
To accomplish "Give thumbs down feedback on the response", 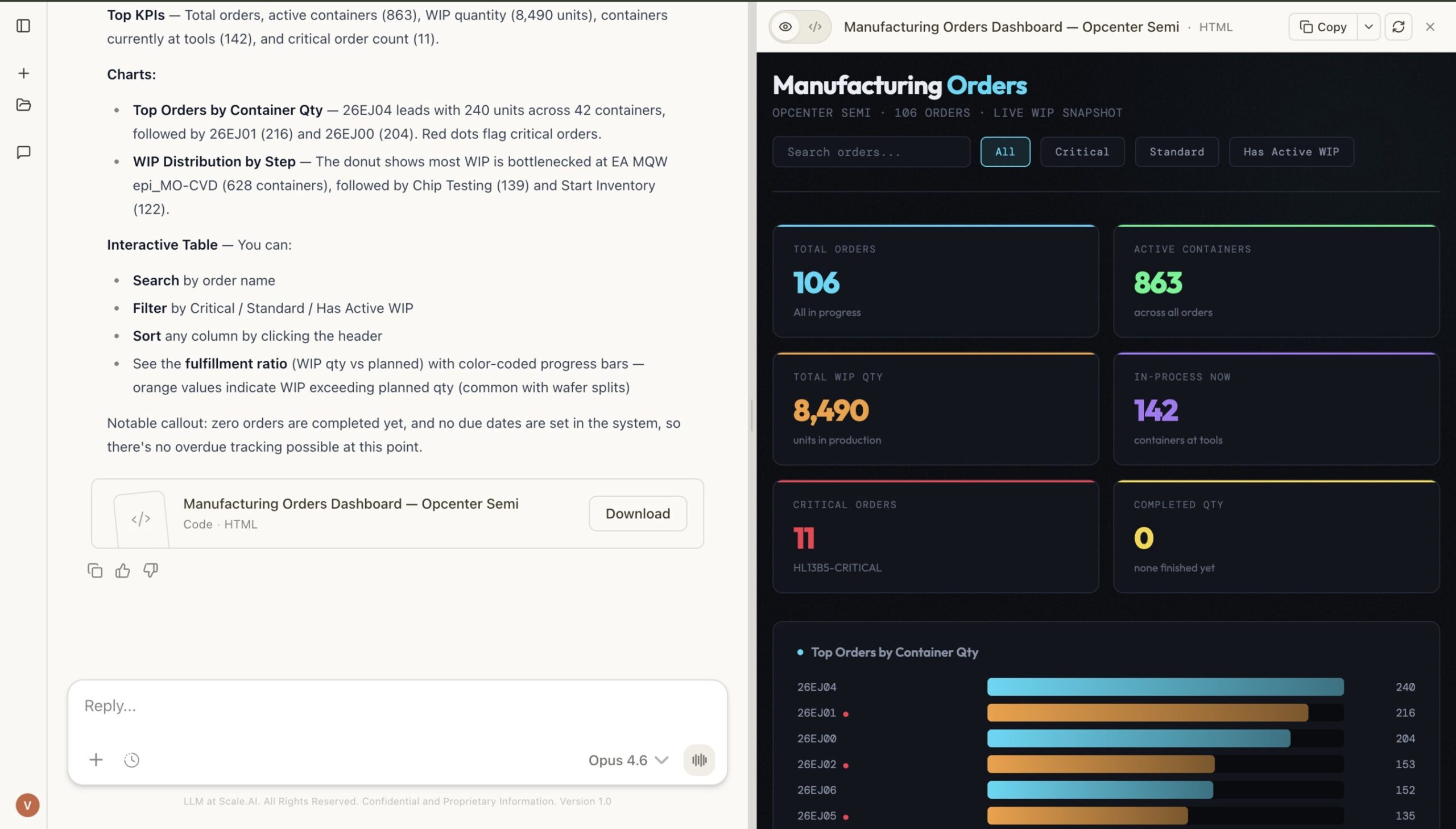I will point(150,570).
